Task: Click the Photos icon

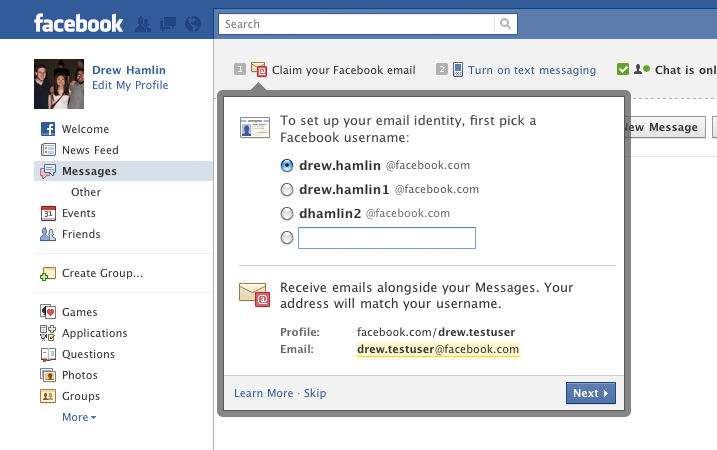Action: [x=48, y=375]
